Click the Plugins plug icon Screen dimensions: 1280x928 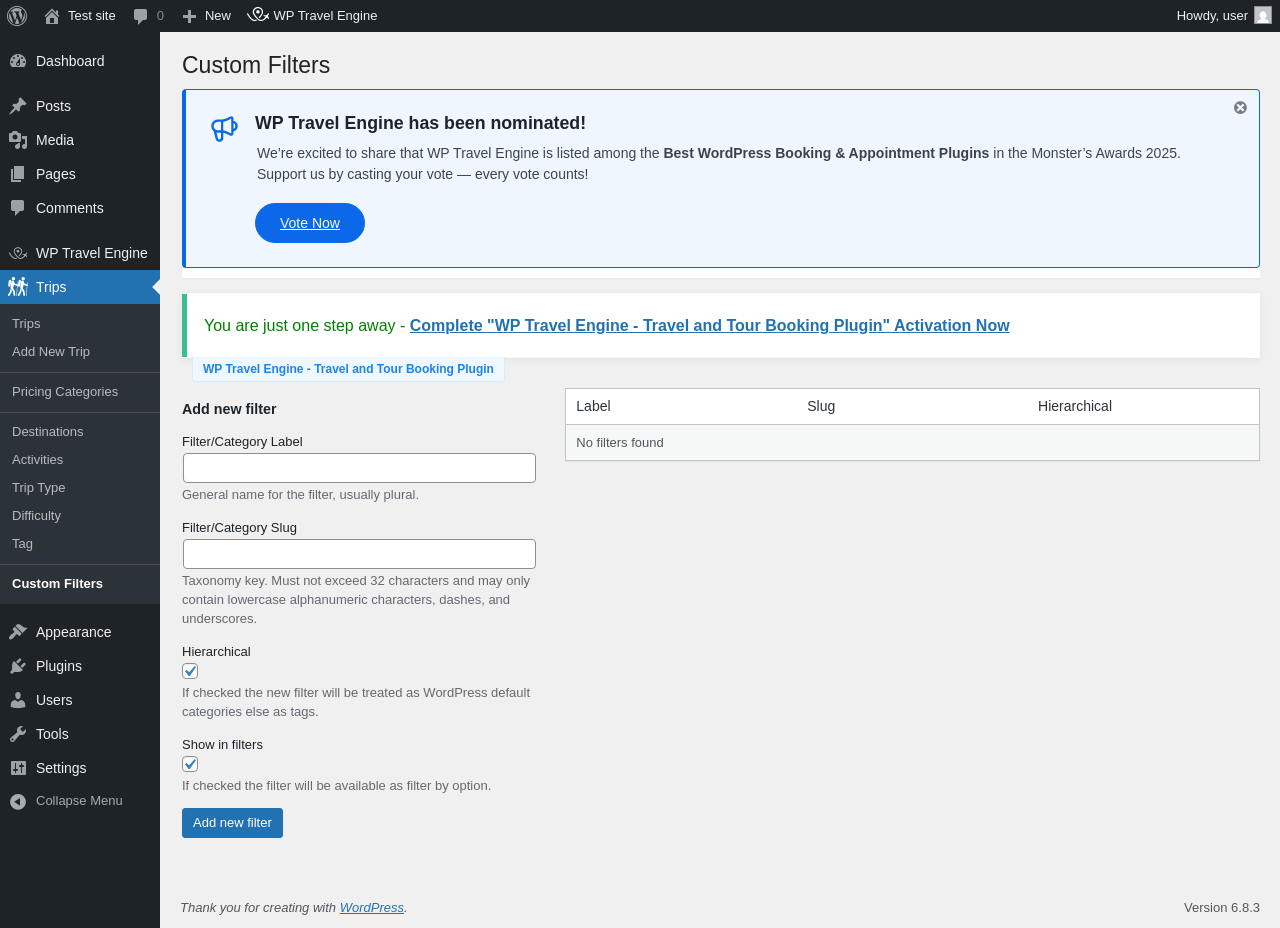pyautogui.click(x=18, y=666)
